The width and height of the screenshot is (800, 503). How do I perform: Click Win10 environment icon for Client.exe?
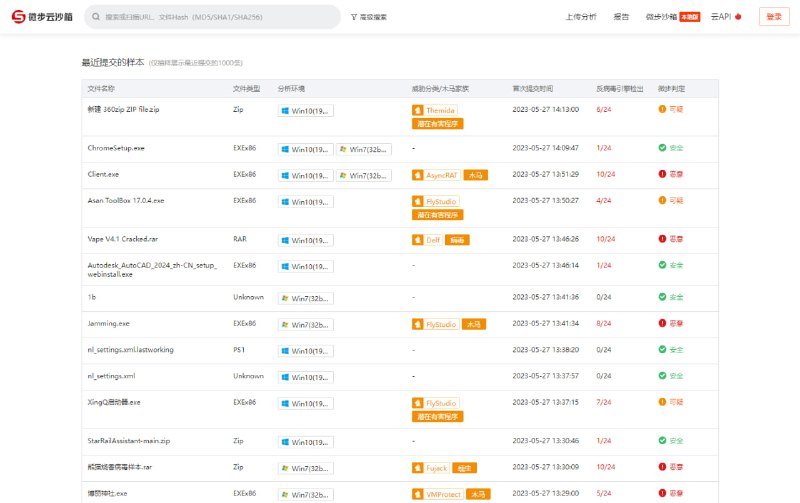(286, 175)
